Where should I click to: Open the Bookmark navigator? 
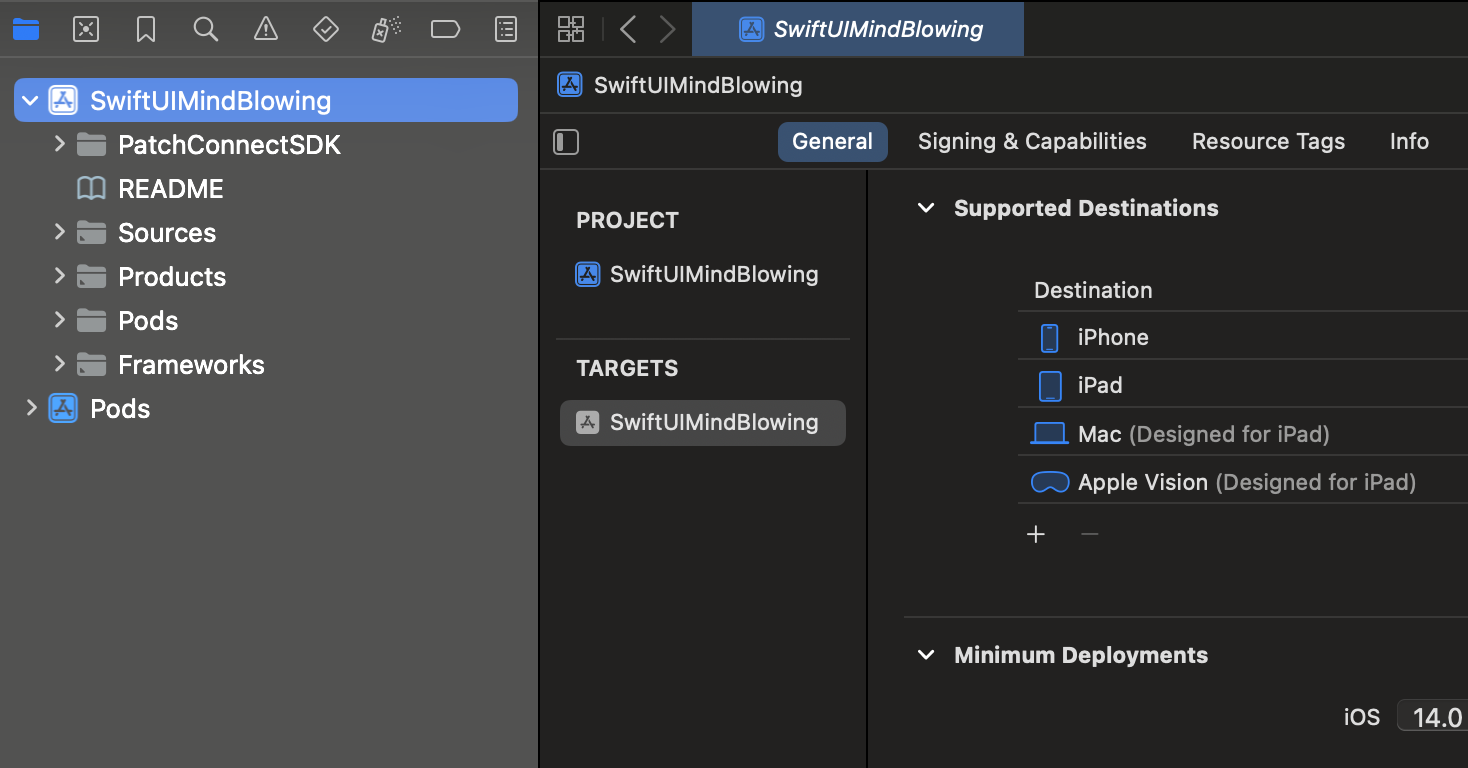point(146,30)
